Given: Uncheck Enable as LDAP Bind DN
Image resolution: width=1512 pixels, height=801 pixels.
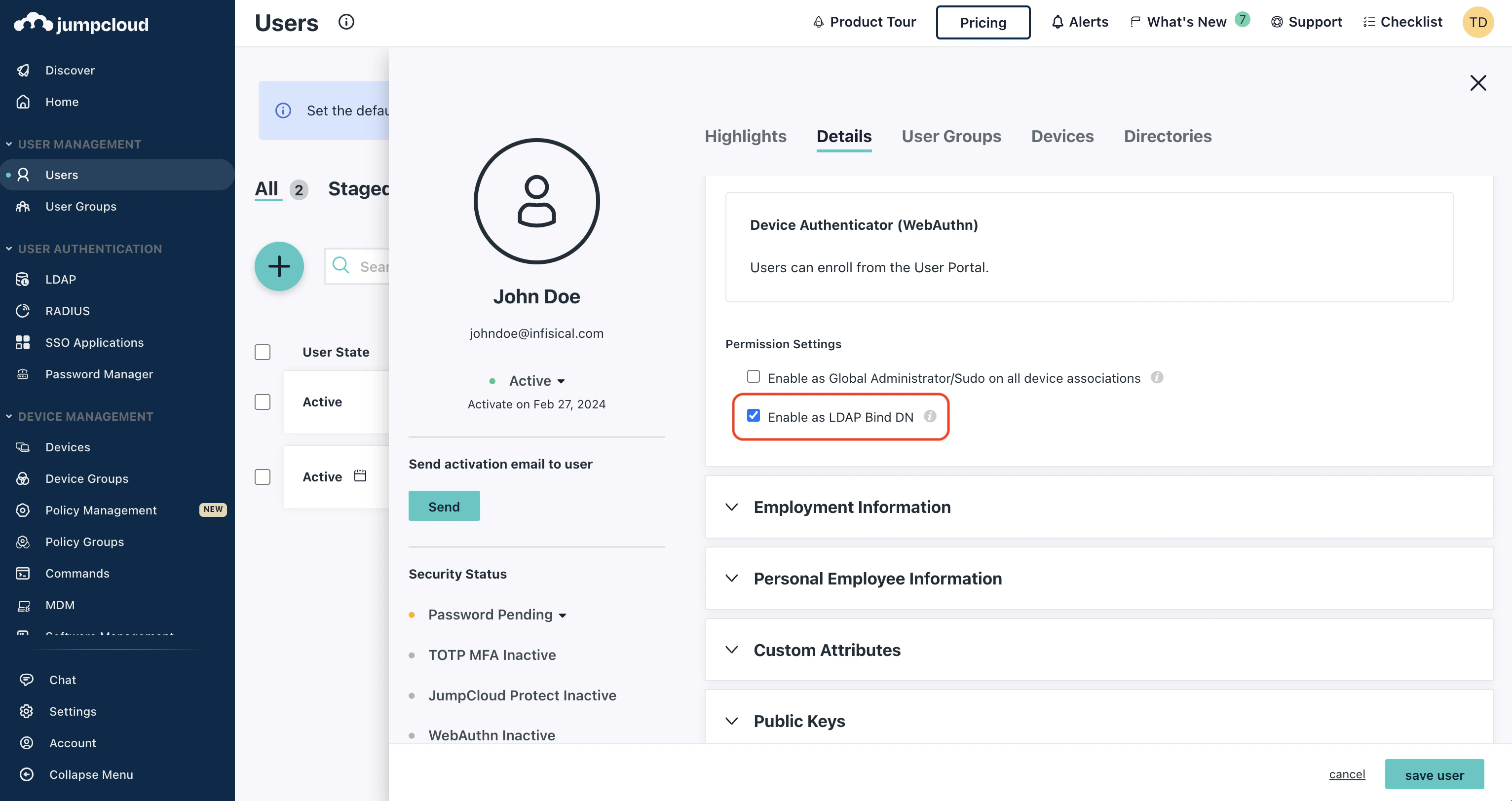Looking at the screenshot, I should coord(754,416).
